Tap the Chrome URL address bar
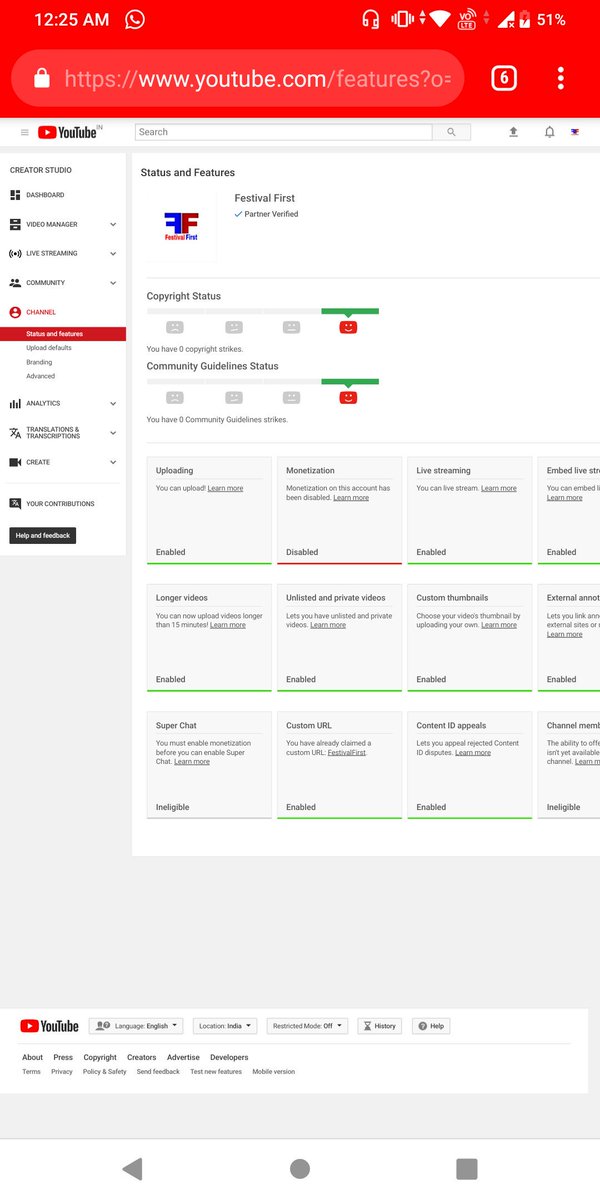This screenshot has width=600, height=1200. pyautogui.click(x=237, y=78)
